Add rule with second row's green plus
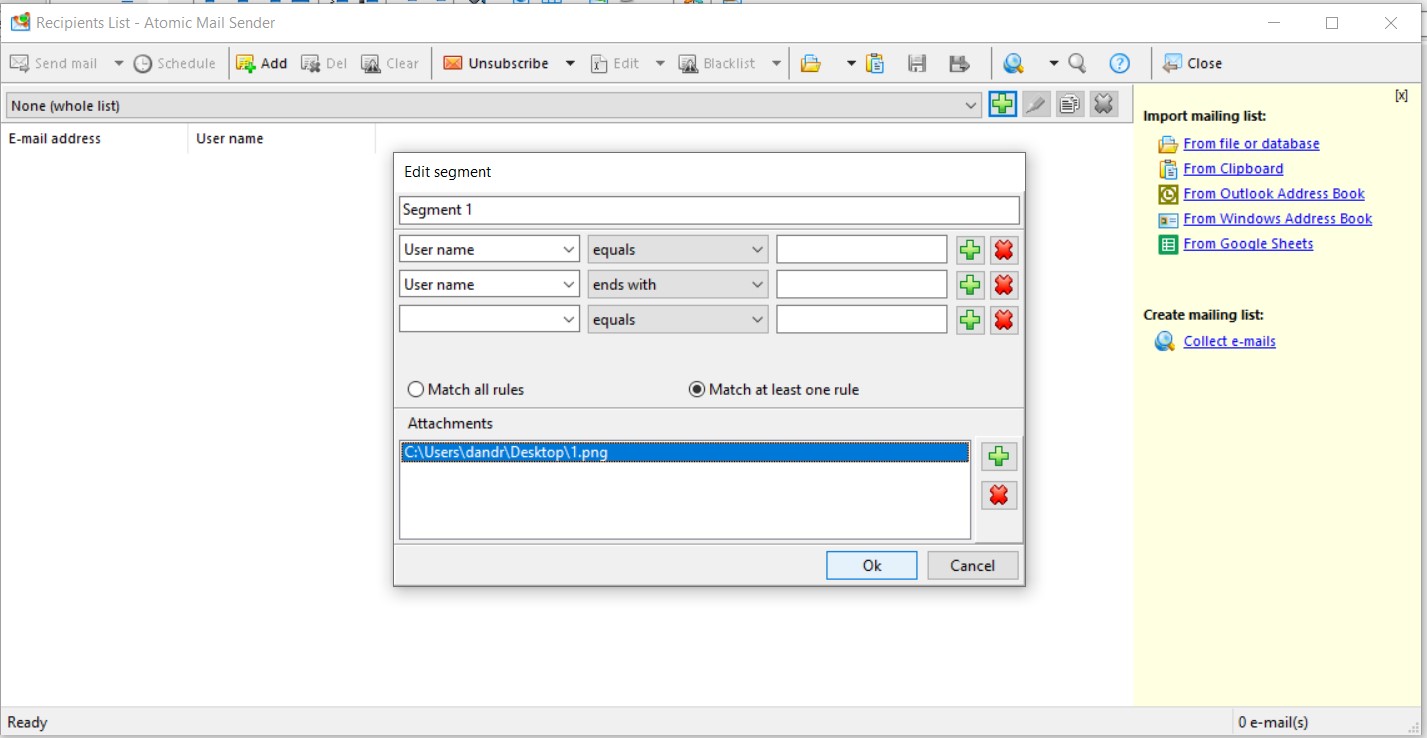Viewport: 1427px width, 738px height. coord(970,285)
